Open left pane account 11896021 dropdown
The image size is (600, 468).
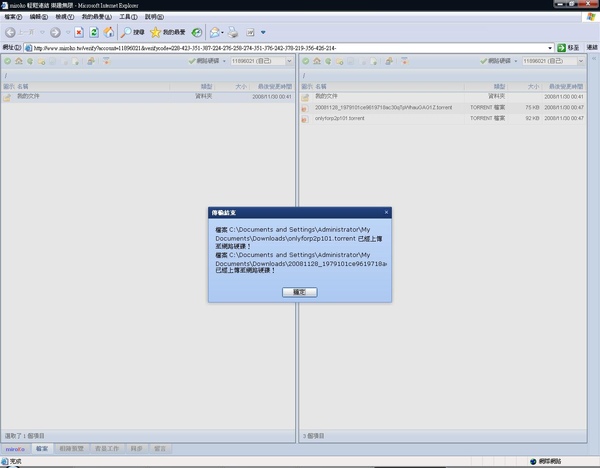pyautogui.click(x=289, y=61)
